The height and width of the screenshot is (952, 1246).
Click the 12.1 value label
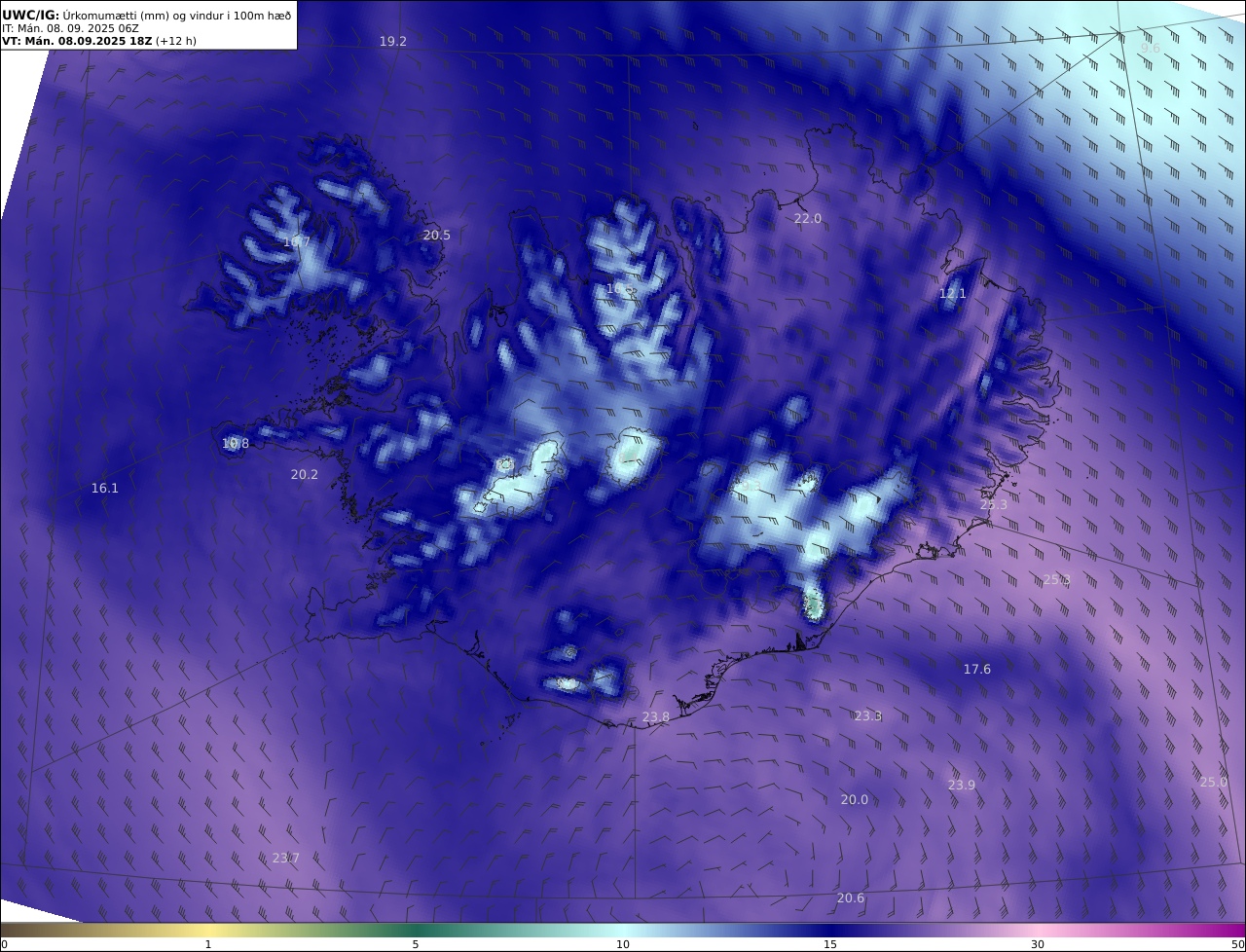(953, 293)
